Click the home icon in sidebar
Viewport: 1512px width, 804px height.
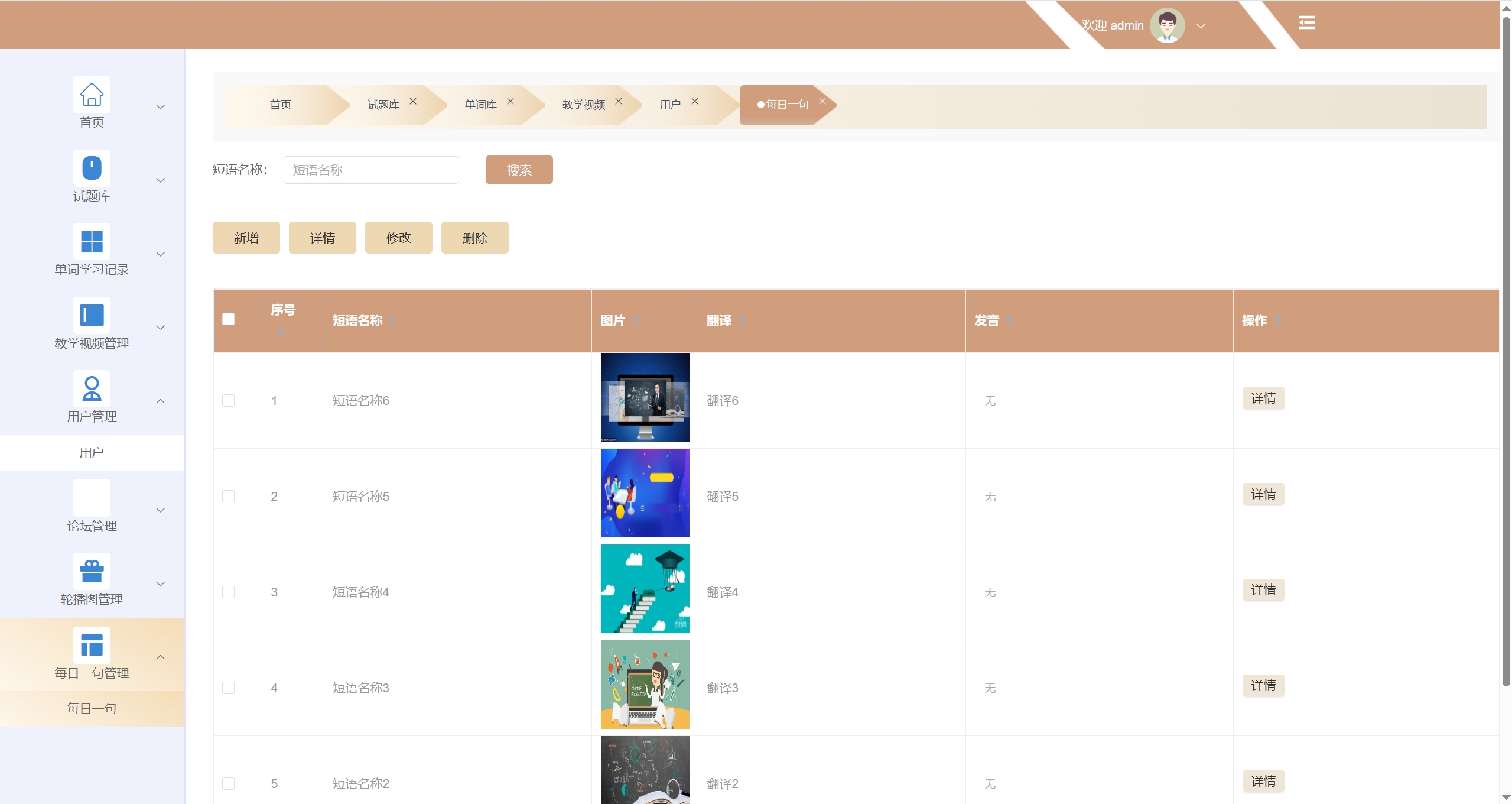pos(92,94)
